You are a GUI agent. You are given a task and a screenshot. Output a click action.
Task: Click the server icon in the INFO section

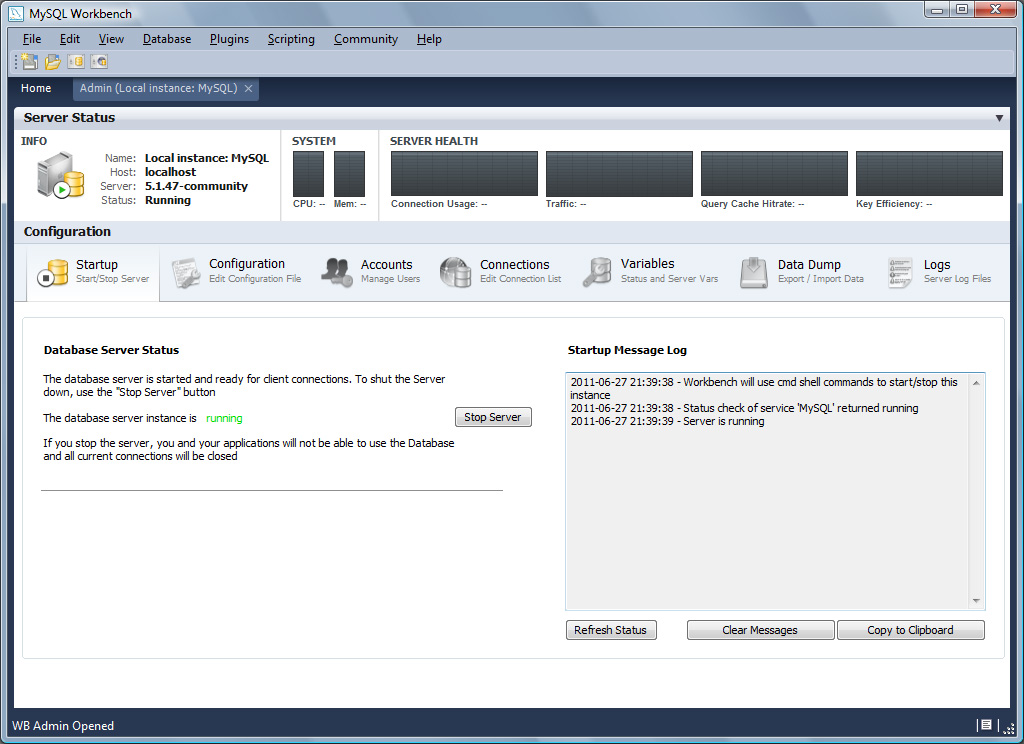[60, 175]
